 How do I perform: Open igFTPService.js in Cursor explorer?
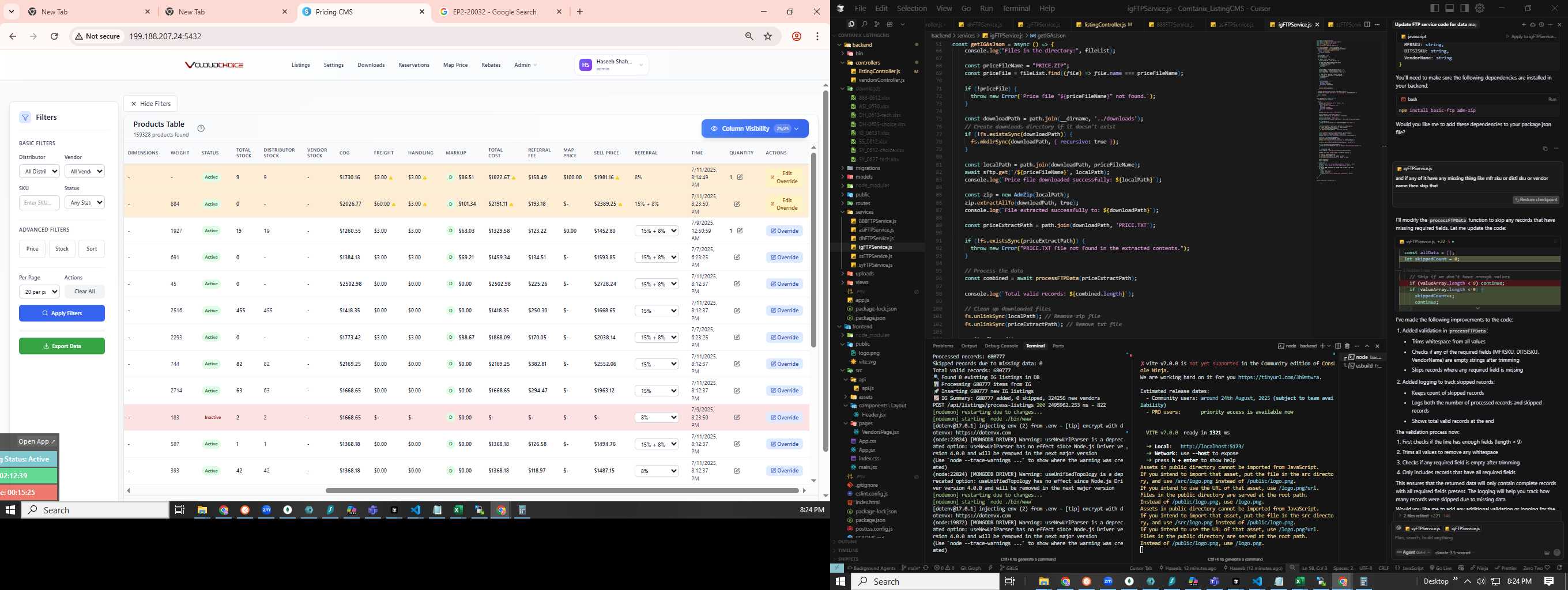(x=875, y=248)
